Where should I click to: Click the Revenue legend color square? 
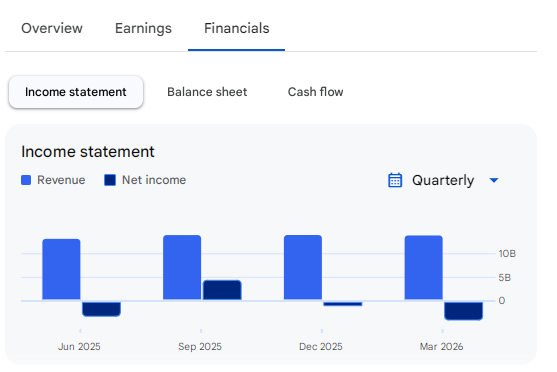(26, 180)
